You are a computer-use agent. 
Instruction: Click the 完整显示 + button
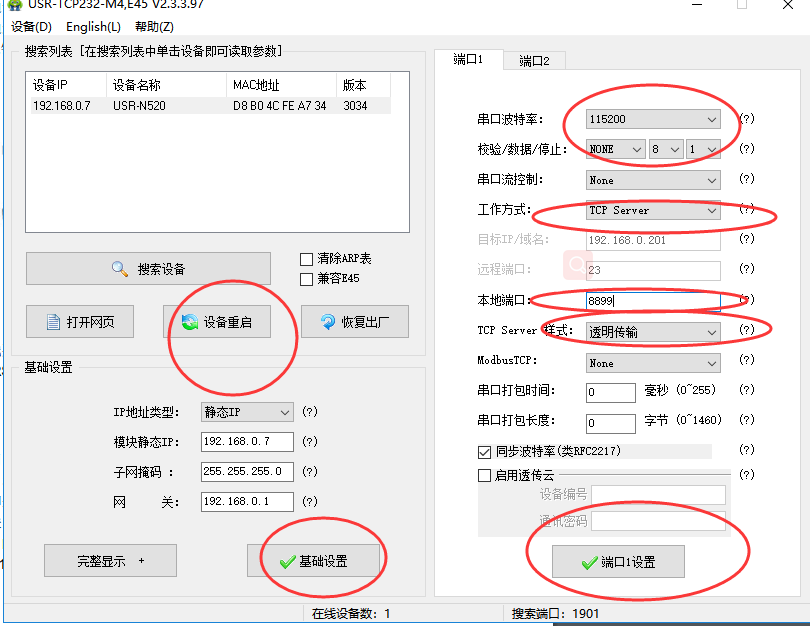[x=110, y=561]
